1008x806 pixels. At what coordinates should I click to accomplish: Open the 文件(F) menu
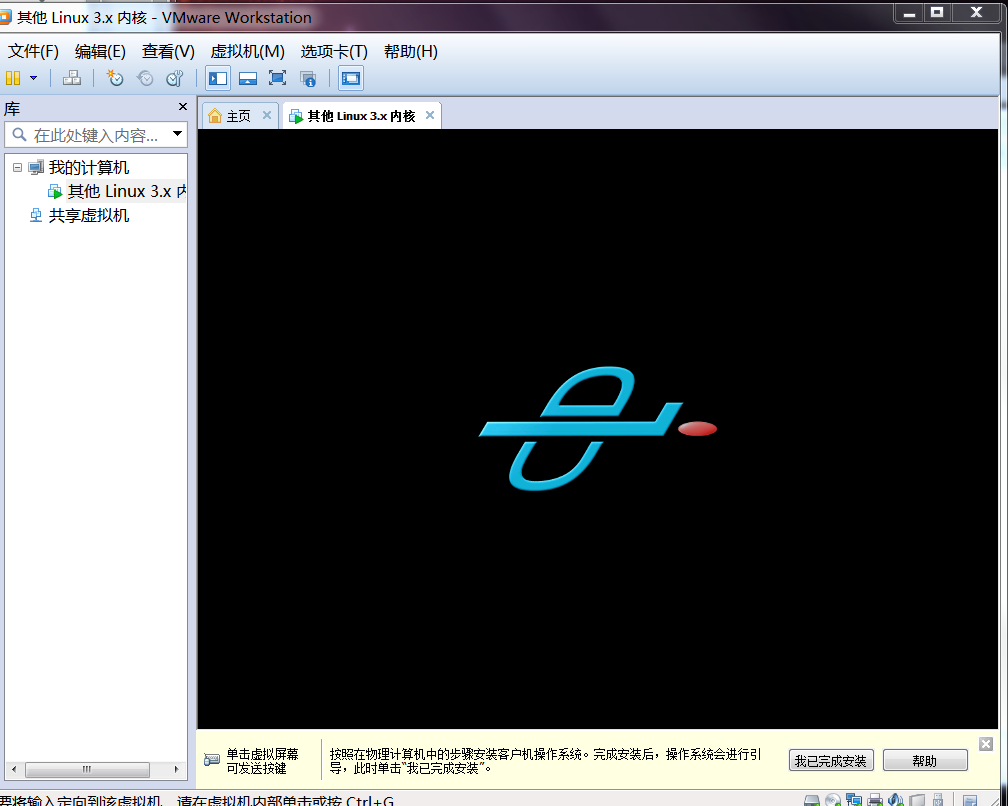(33, 51)
